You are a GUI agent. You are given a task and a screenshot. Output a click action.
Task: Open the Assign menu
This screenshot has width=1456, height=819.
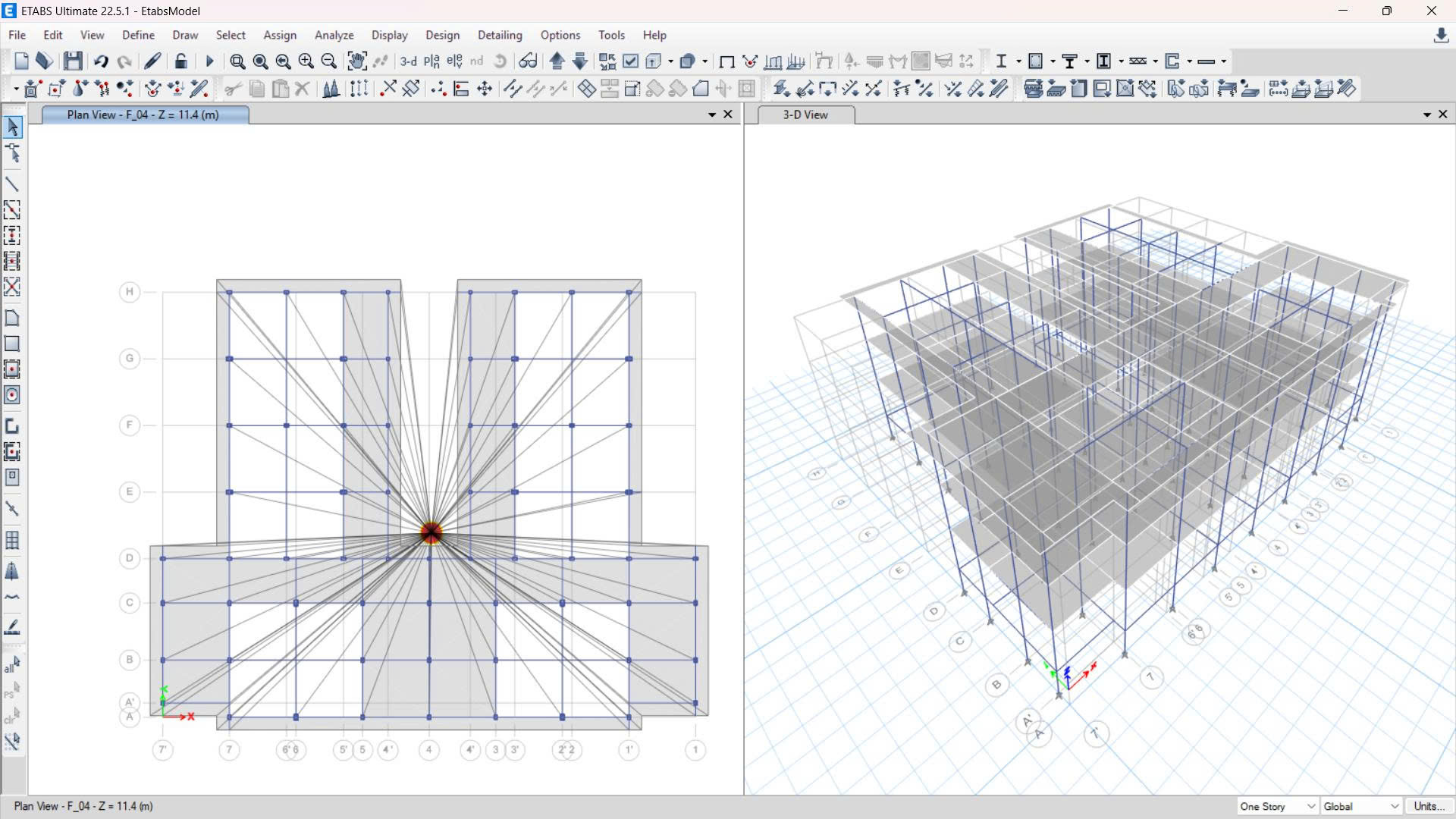(x=280, y=35)
